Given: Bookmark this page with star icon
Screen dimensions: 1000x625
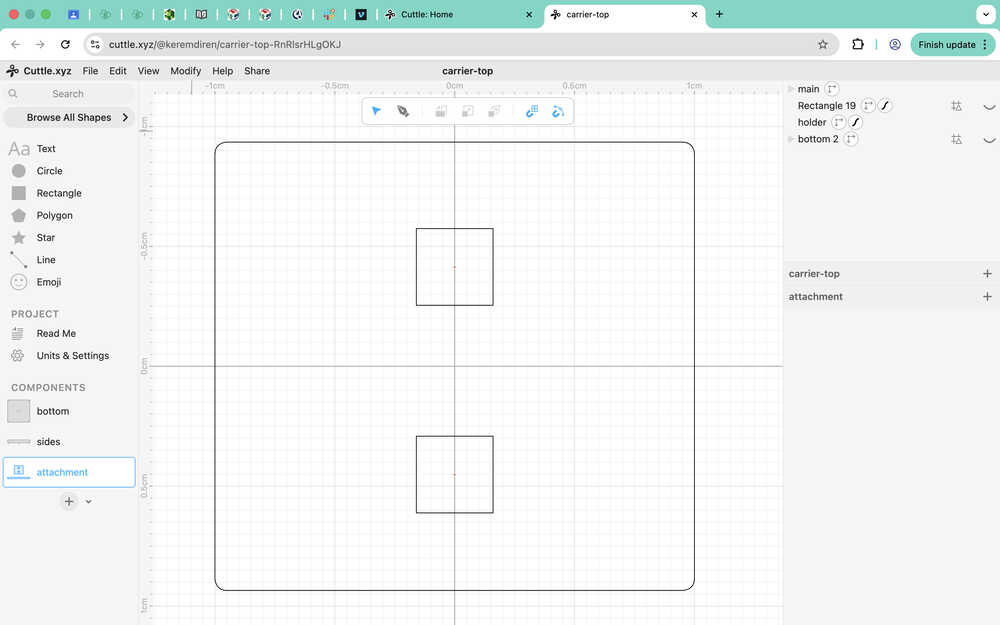Looking at the screenshot, I should click(823, 44).
